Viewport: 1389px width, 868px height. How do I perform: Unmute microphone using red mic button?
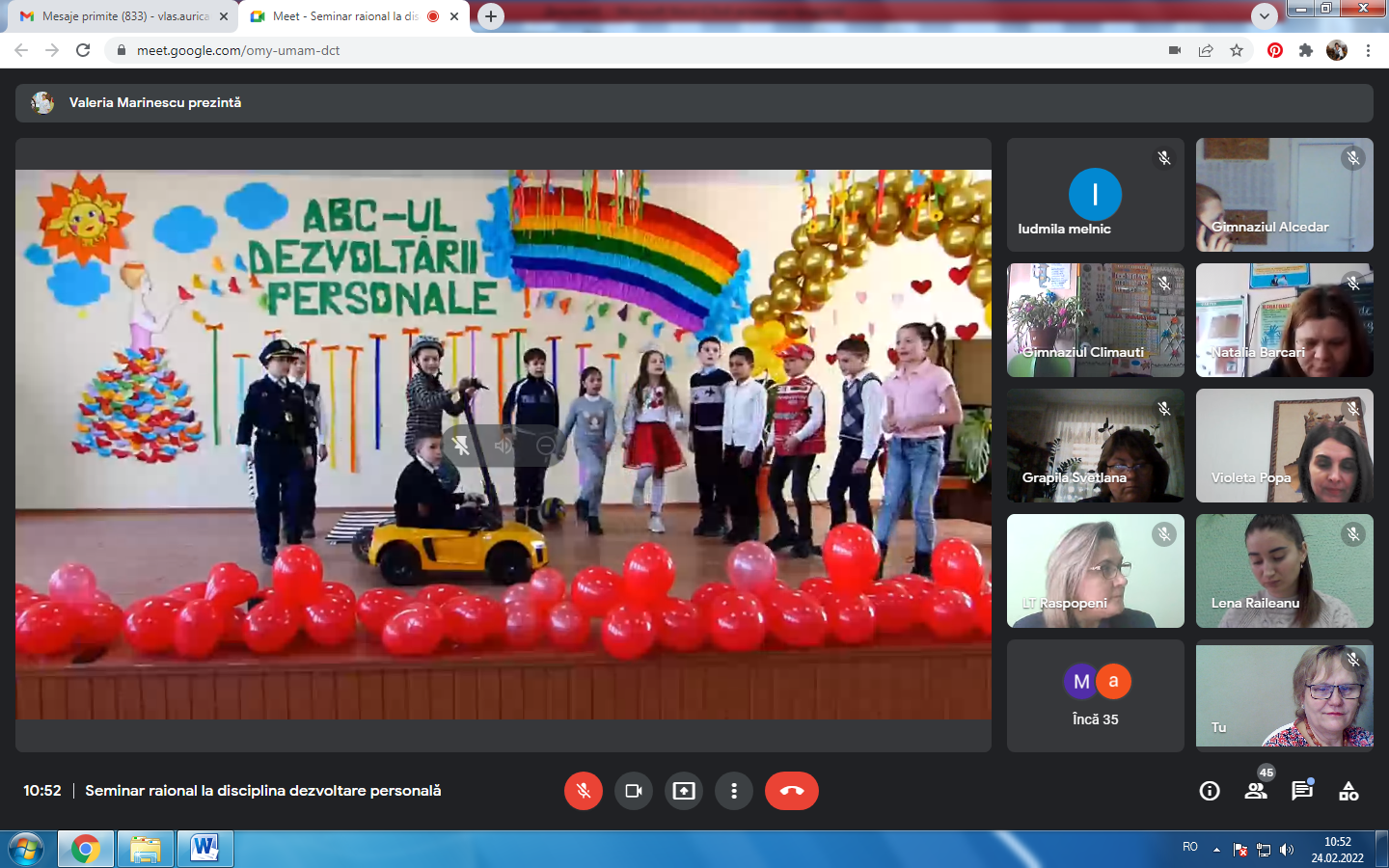(584, 791)
